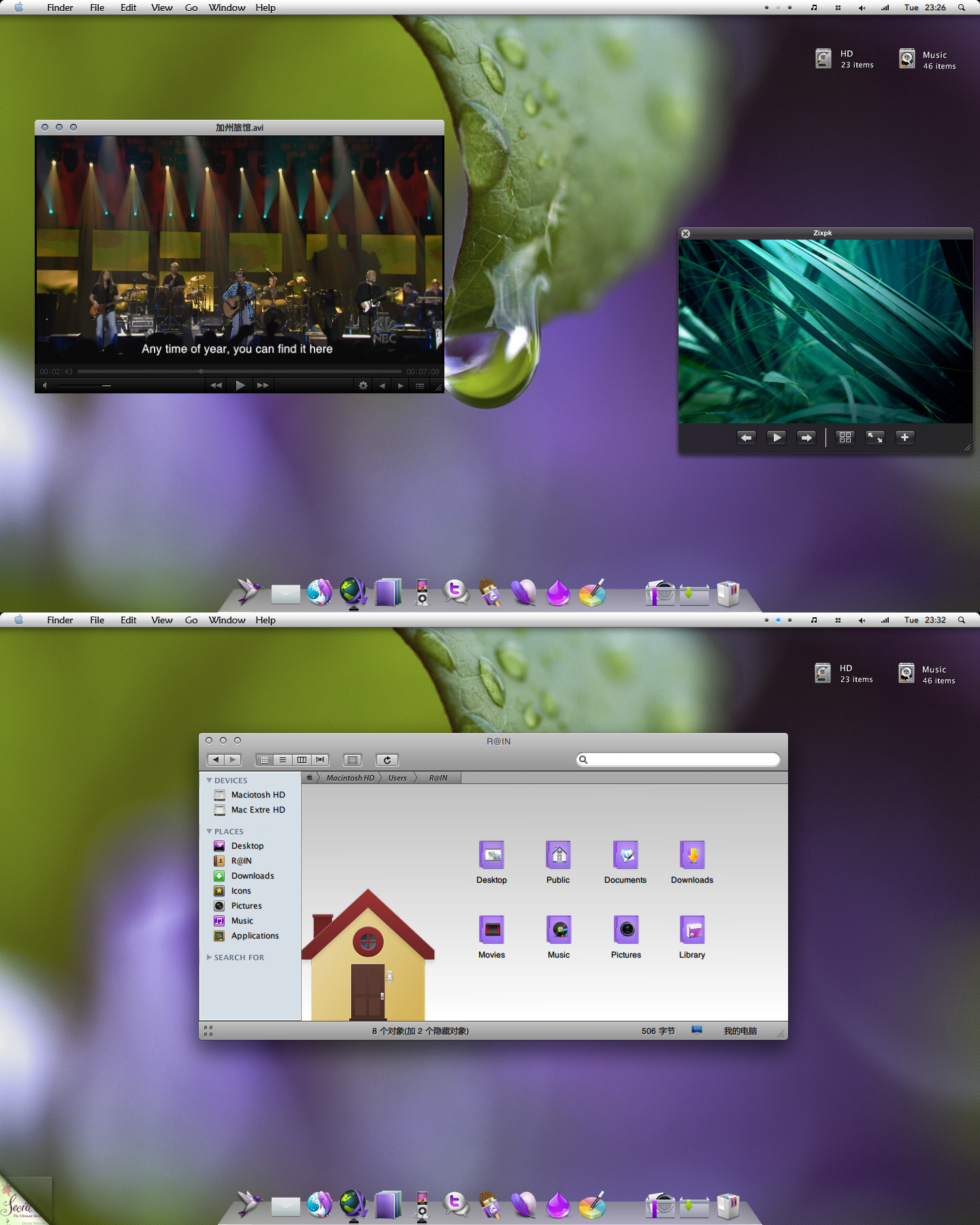Seek along the video progress bar
This screenshot has height=1225, width=980.
click(240, 372)
